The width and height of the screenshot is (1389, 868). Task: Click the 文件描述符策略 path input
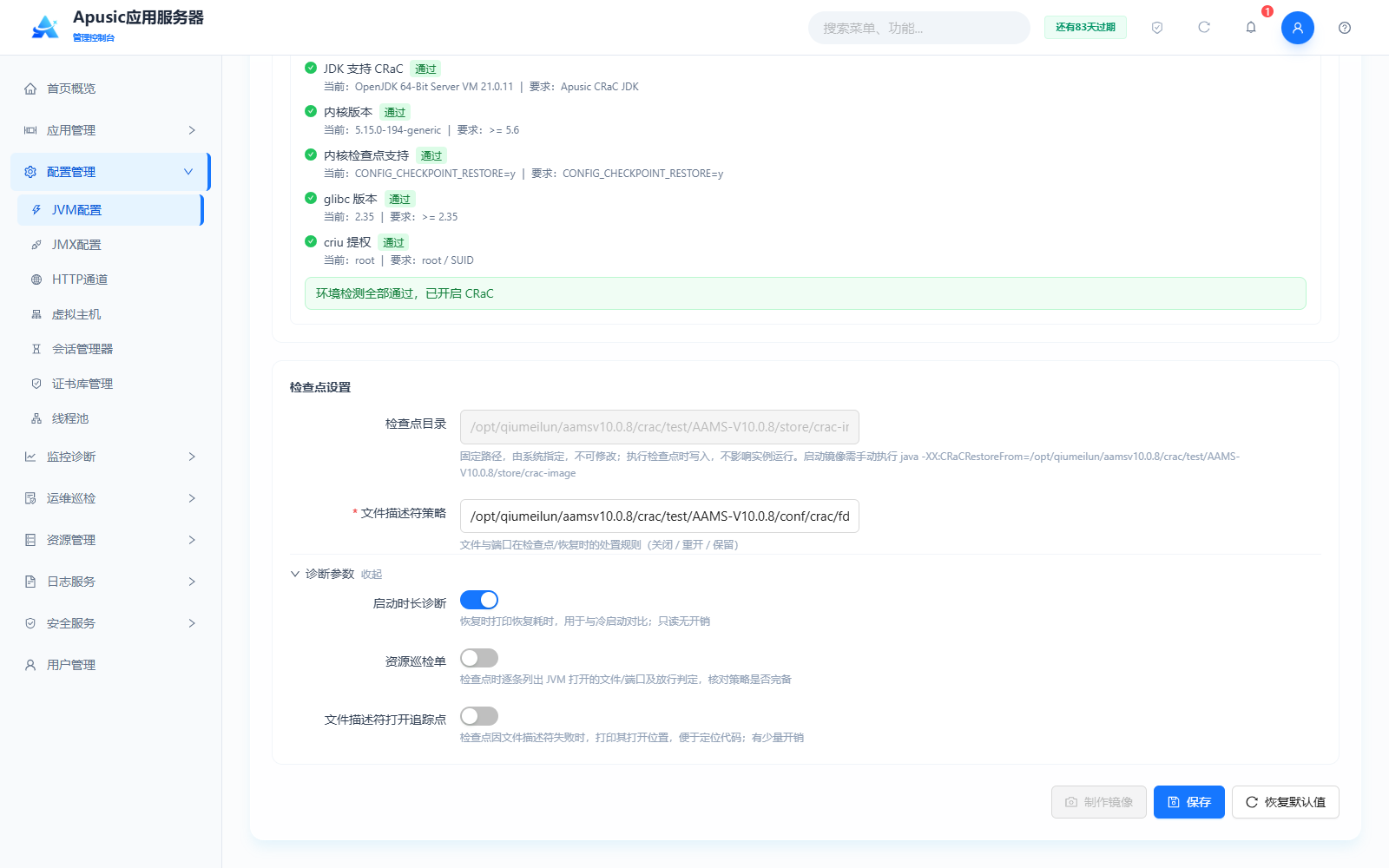[660, 516]
